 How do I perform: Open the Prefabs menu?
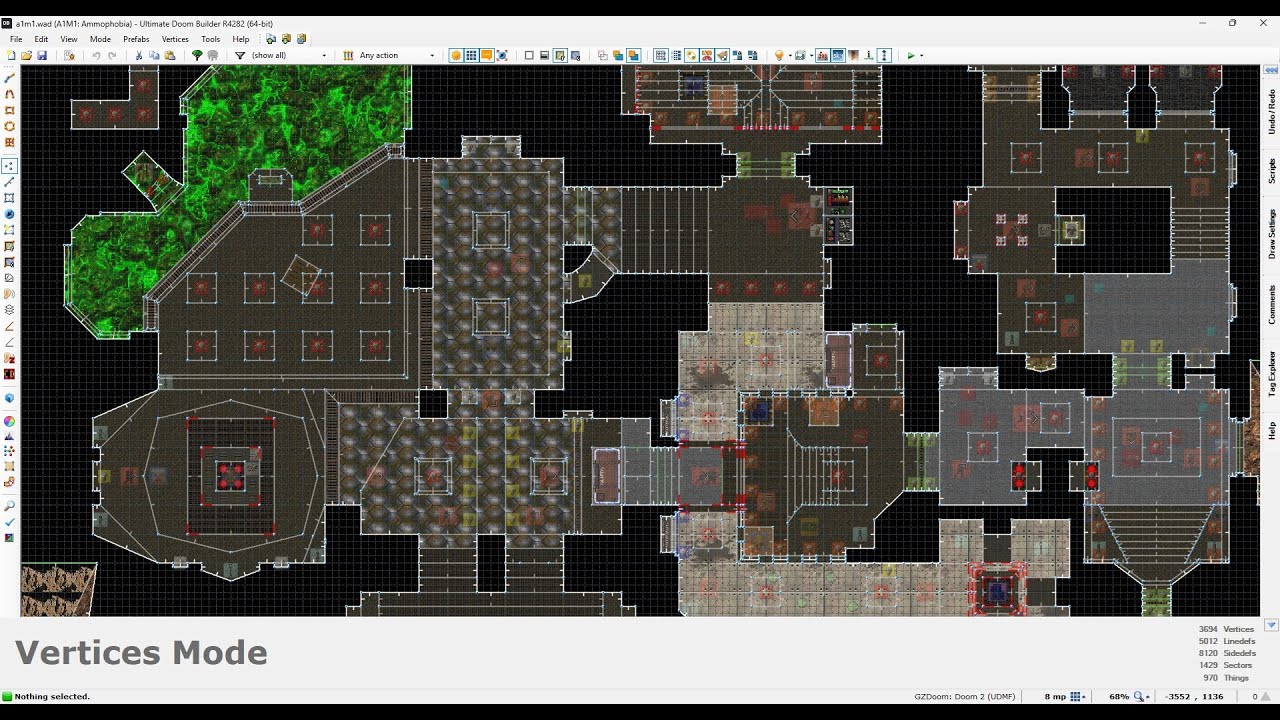136,39
